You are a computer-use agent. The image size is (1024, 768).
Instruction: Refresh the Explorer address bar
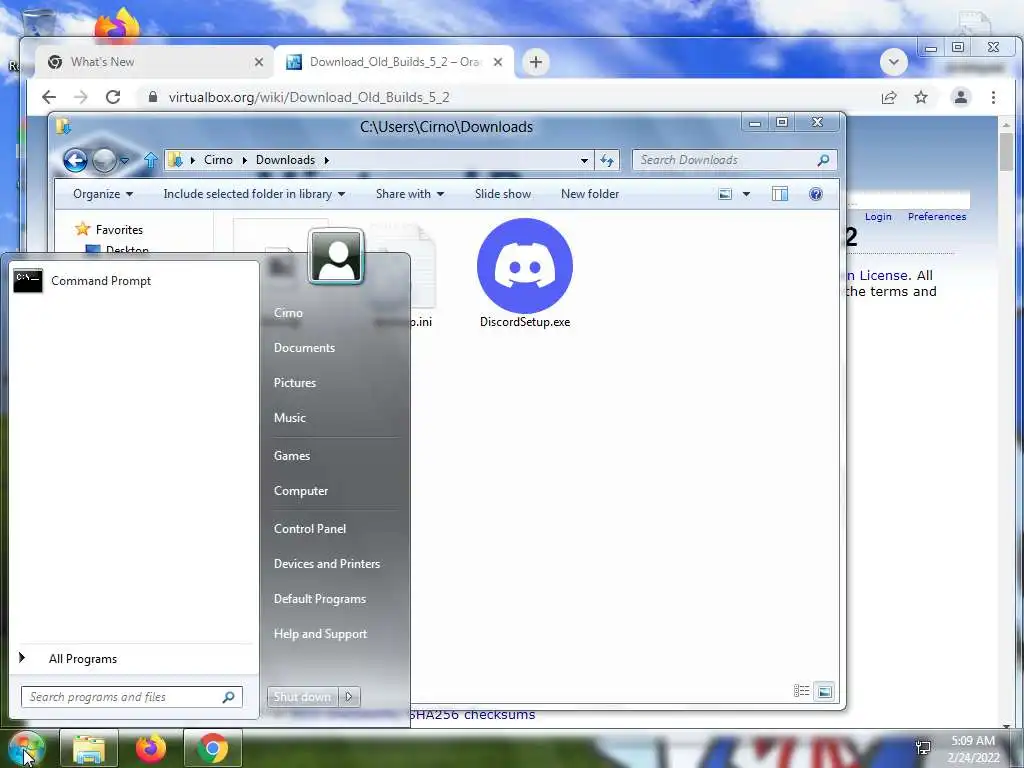click(x=607, y=160)
